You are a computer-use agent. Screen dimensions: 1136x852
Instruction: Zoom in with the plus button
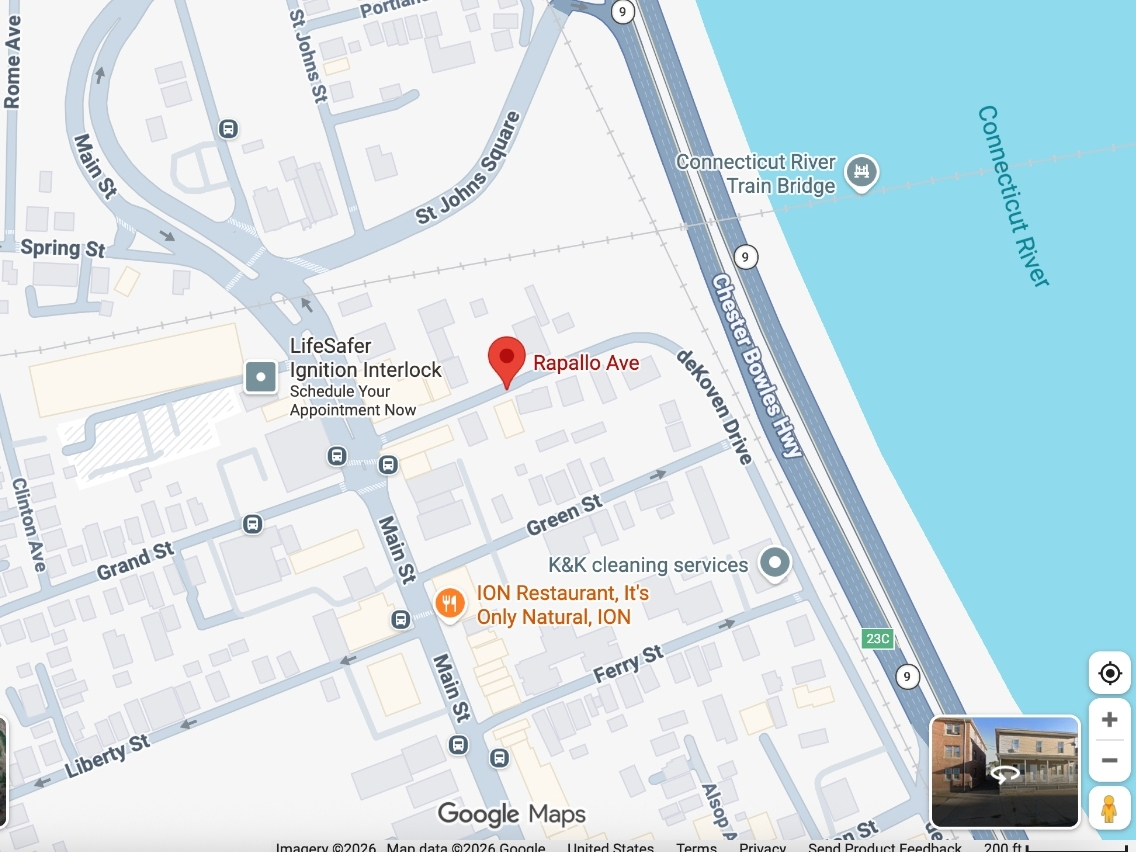click(x=1109, y=720)
